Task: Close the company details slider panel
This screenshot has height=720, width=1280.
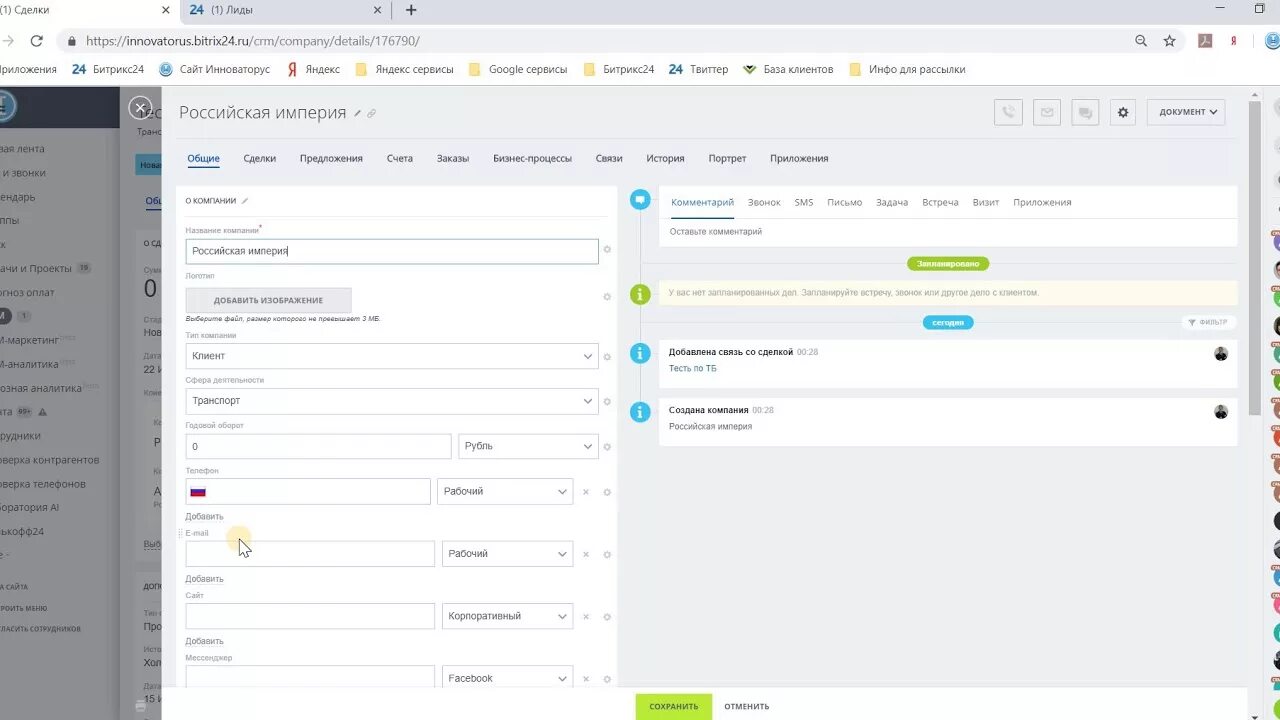Action: pos(141,108)
